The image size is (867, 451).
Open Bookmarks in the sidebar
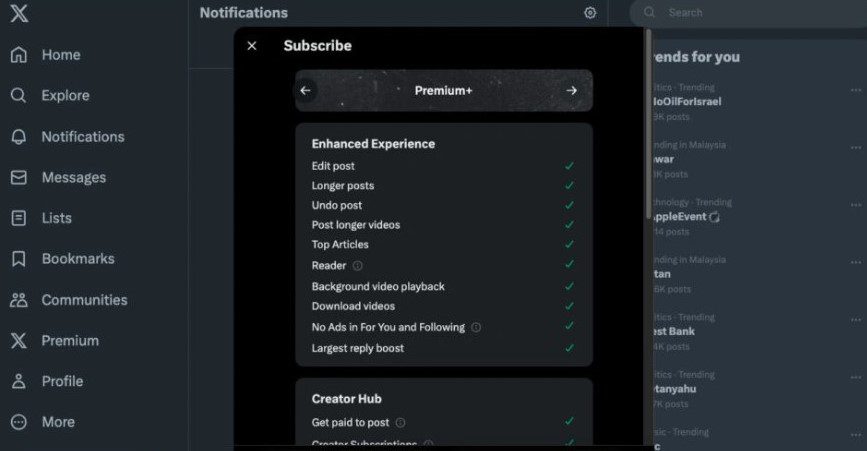(62, 259)
